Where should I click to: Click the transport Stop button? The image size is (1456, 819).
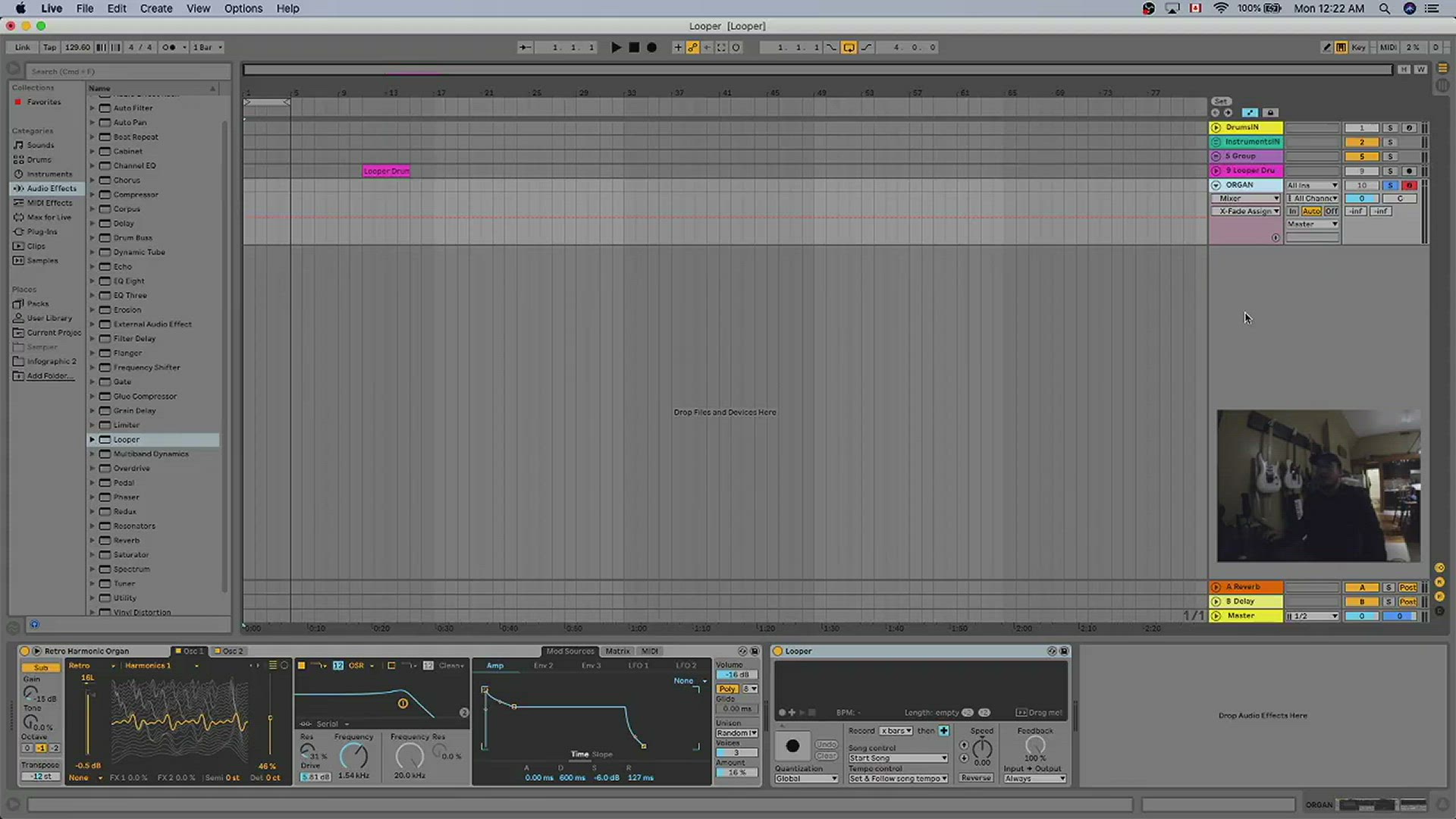point(634,47)
